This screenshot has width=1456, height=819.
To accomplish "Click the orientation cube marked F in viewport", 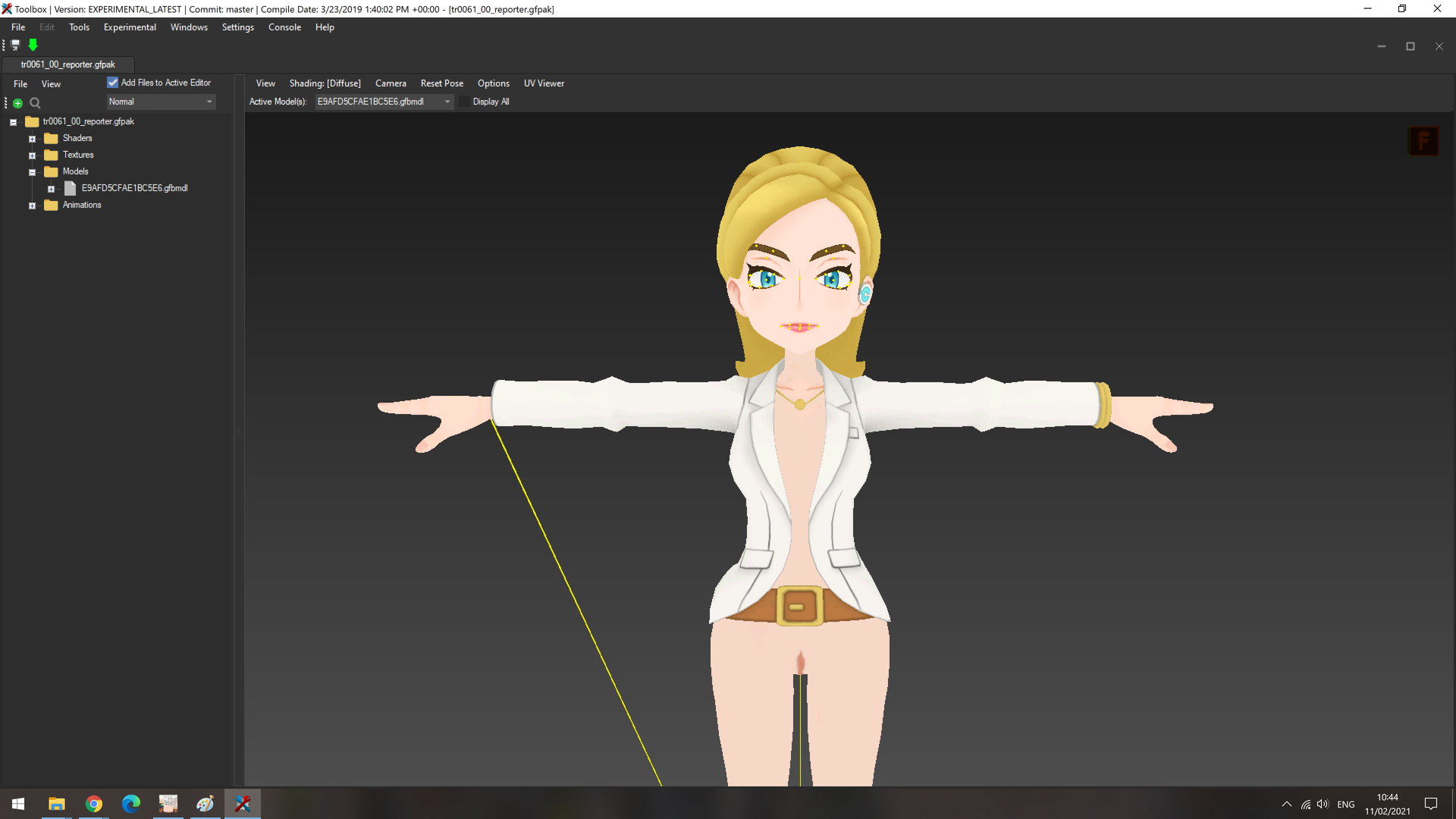I will click(1423, 140).
